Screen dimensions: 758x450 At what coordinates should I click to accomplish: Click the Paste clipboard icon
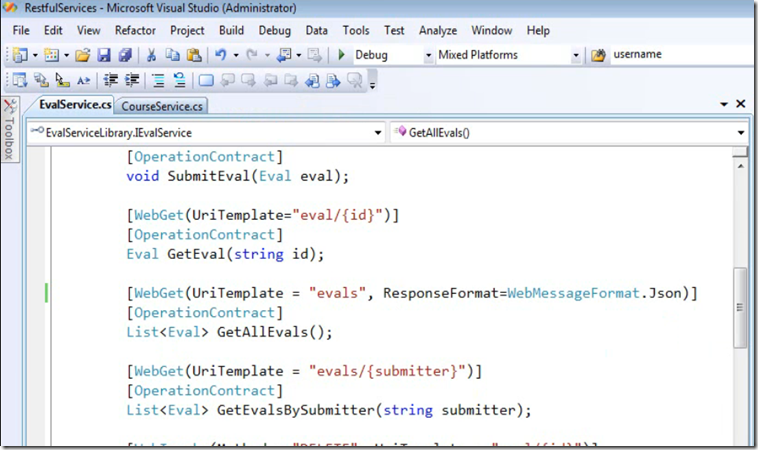click(x=194, y=55)
